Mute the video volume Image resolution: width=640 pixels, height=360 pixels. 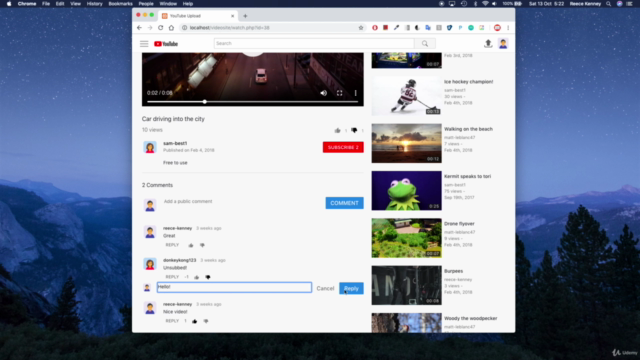point(323,93)
